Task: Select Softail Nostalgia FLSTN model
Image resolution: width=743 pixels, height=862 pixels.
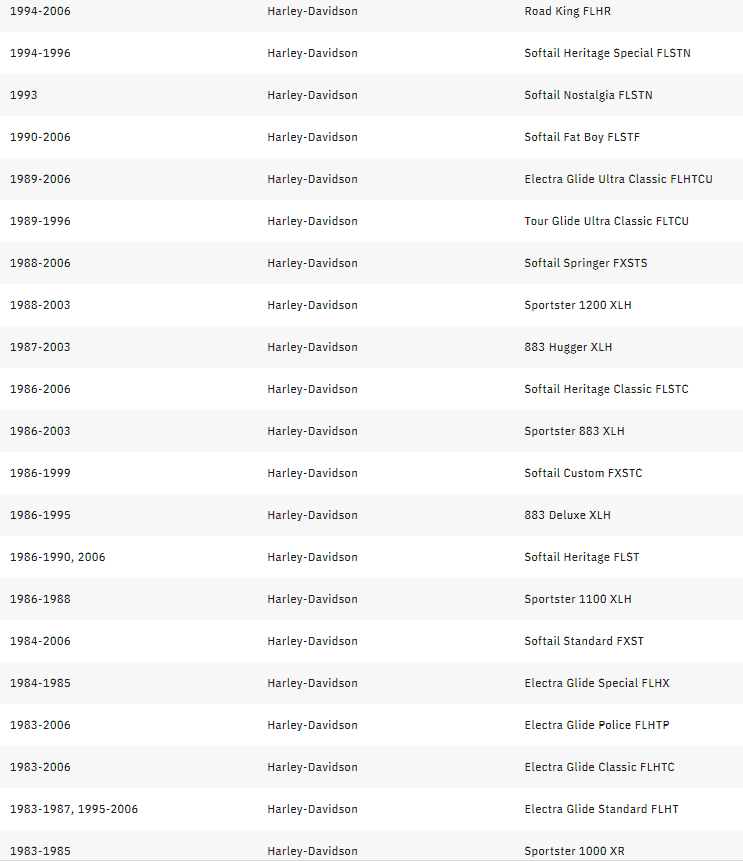Action: coord(588,95)
